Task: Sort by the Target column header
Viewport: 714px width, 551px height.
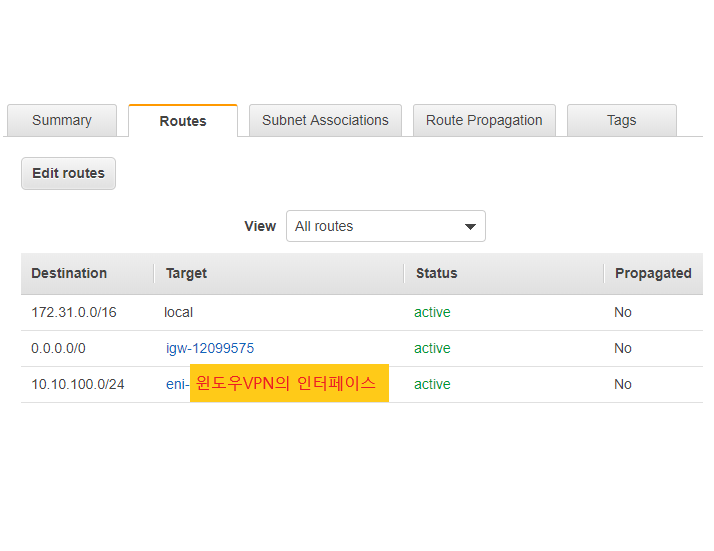Action: pyautogui.click(x=186, y=273)
